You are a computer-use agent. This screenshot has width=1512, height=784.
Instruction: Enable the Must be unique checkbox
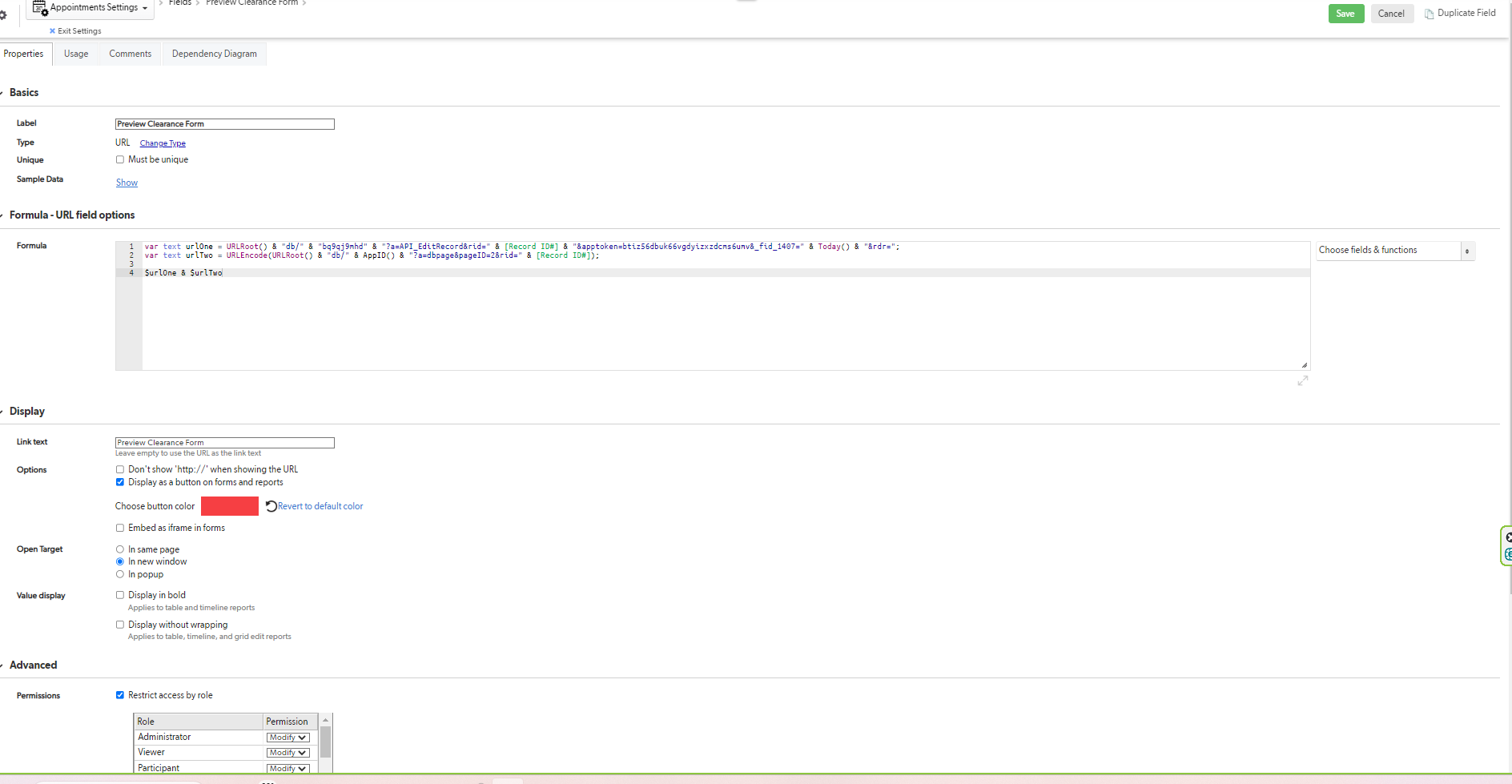click(120, 159)
